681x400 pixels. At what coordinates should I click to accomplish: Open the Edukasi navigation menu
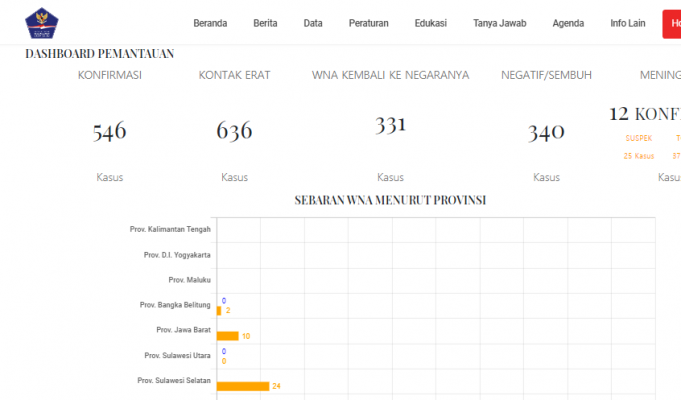pos(430,23)
